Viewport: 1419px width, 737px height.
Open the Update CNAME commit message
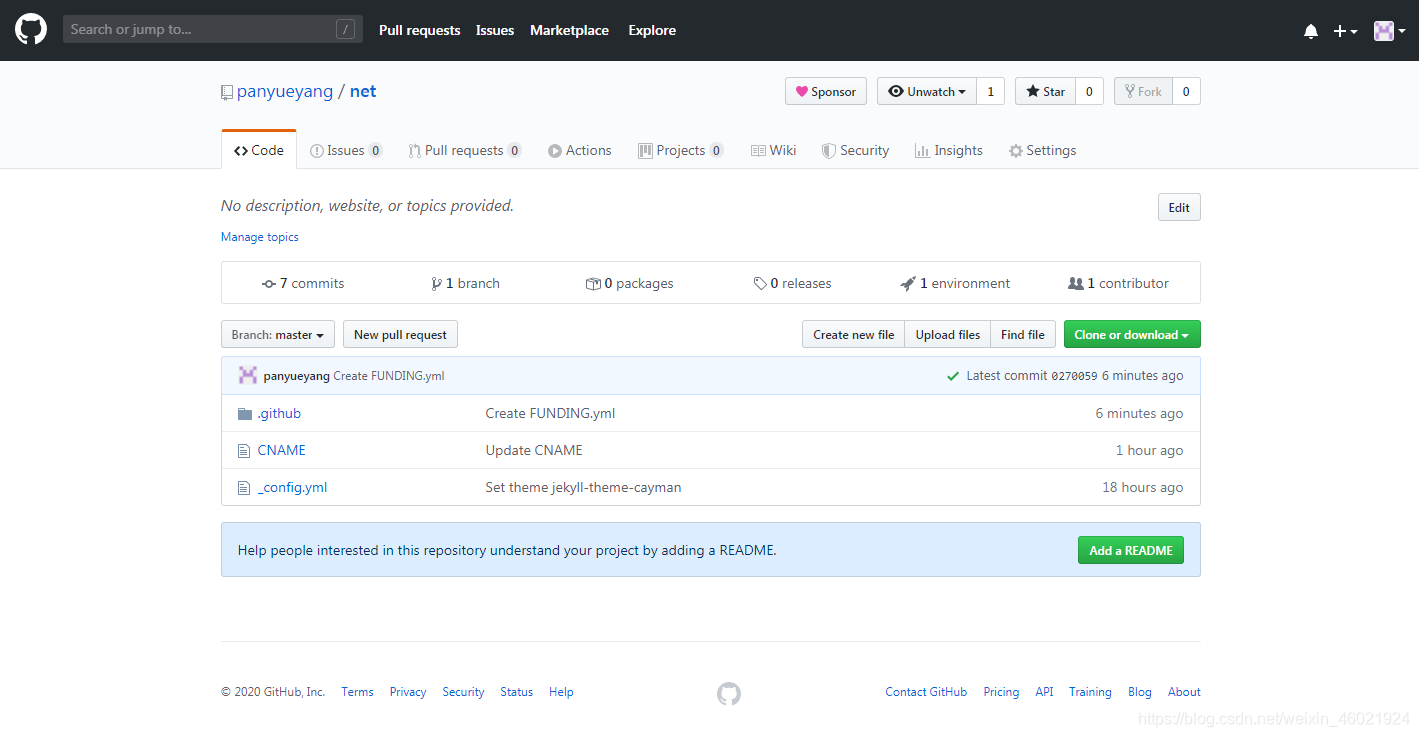[534, 450]
